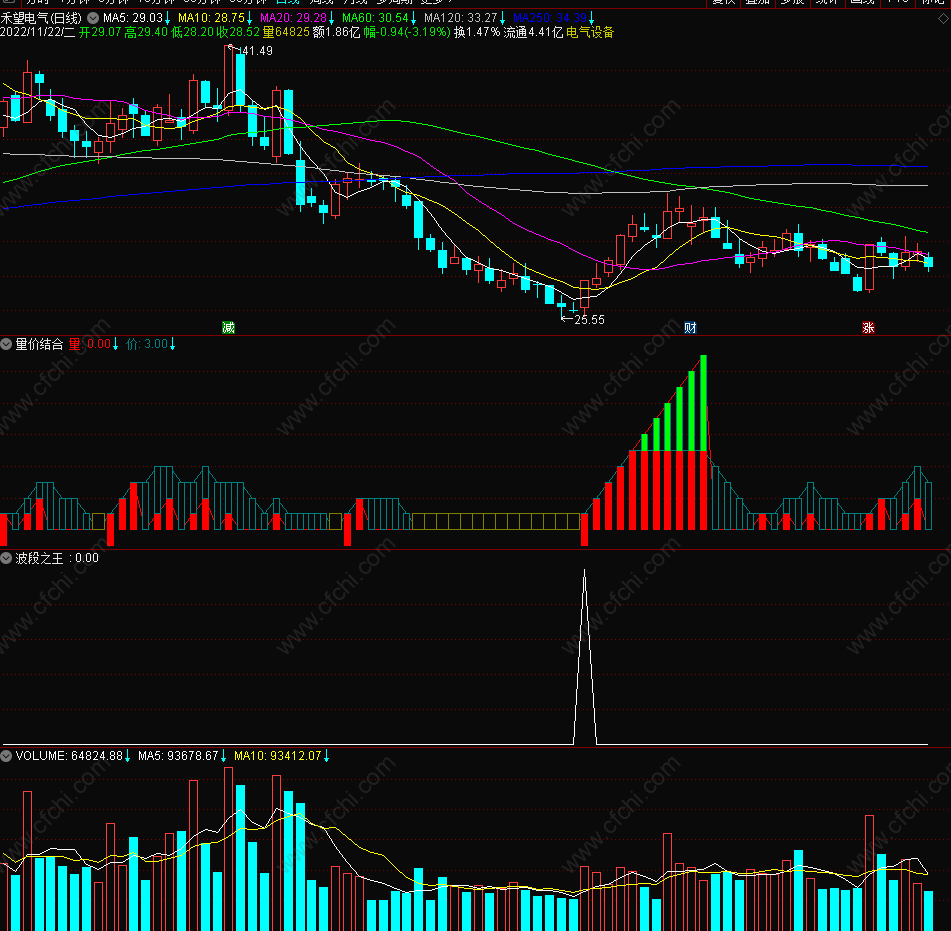The height and width of the screenshot is (931, 951).
Task: Click the arrow beside MA60: 30.54
Action: 413,18
